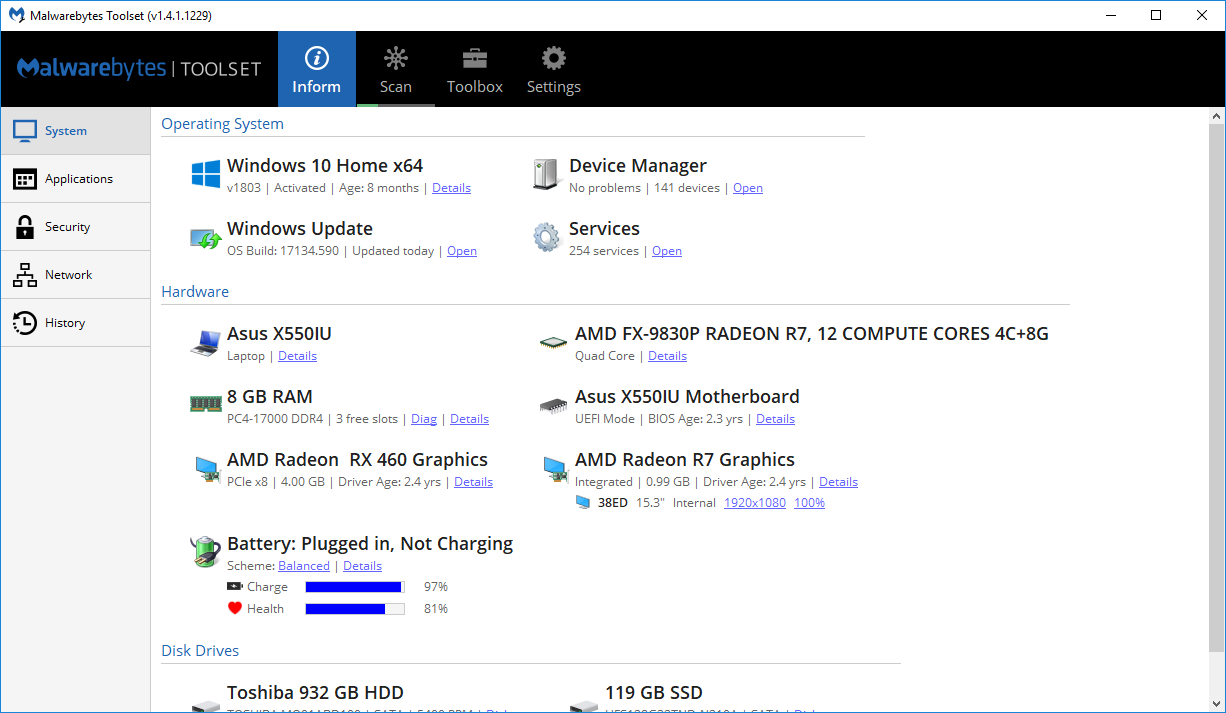Select Network in the sidebar

[x=75, y=275]
